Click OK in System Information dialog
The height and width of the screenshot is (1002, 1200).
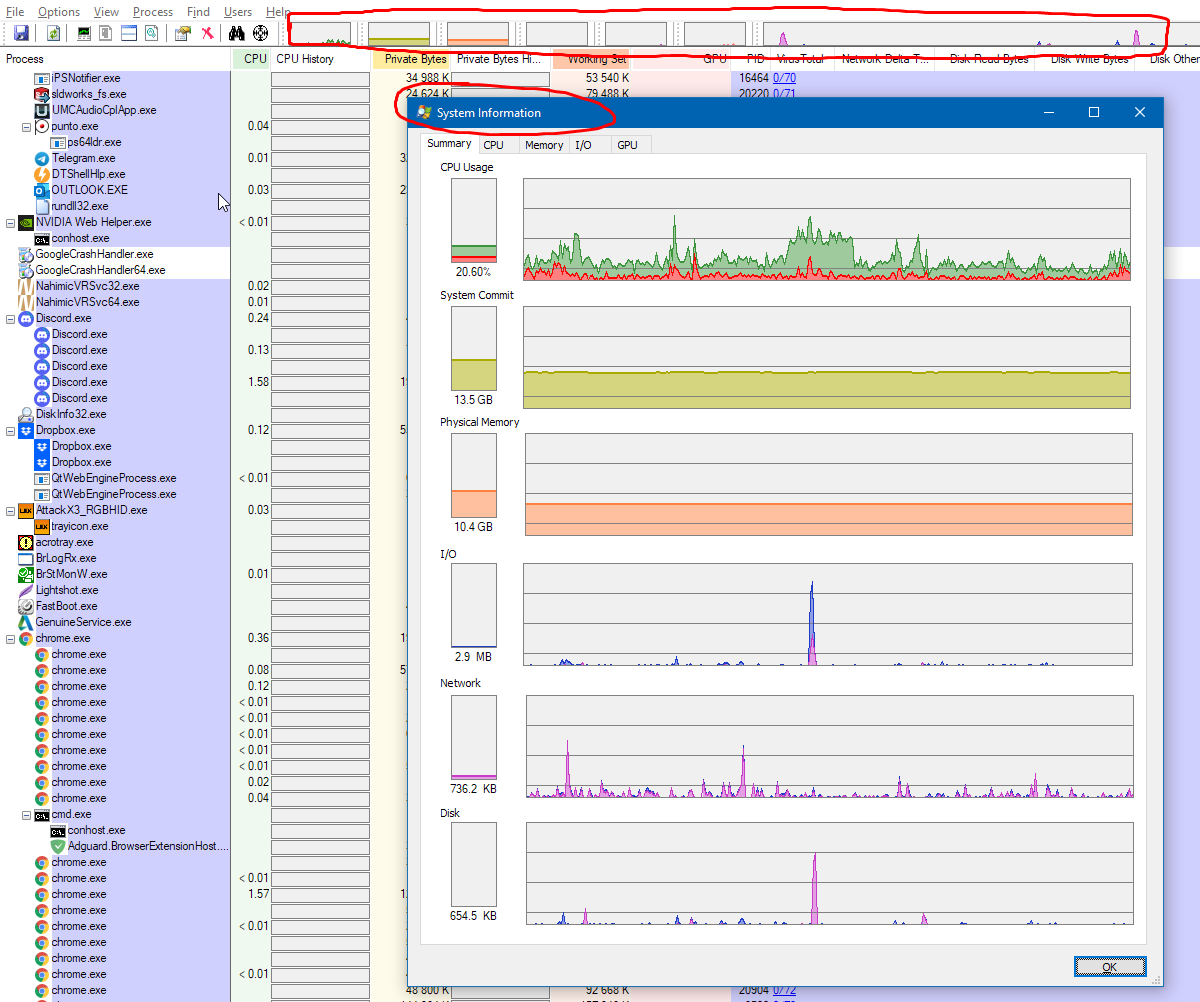point(1110,967)
